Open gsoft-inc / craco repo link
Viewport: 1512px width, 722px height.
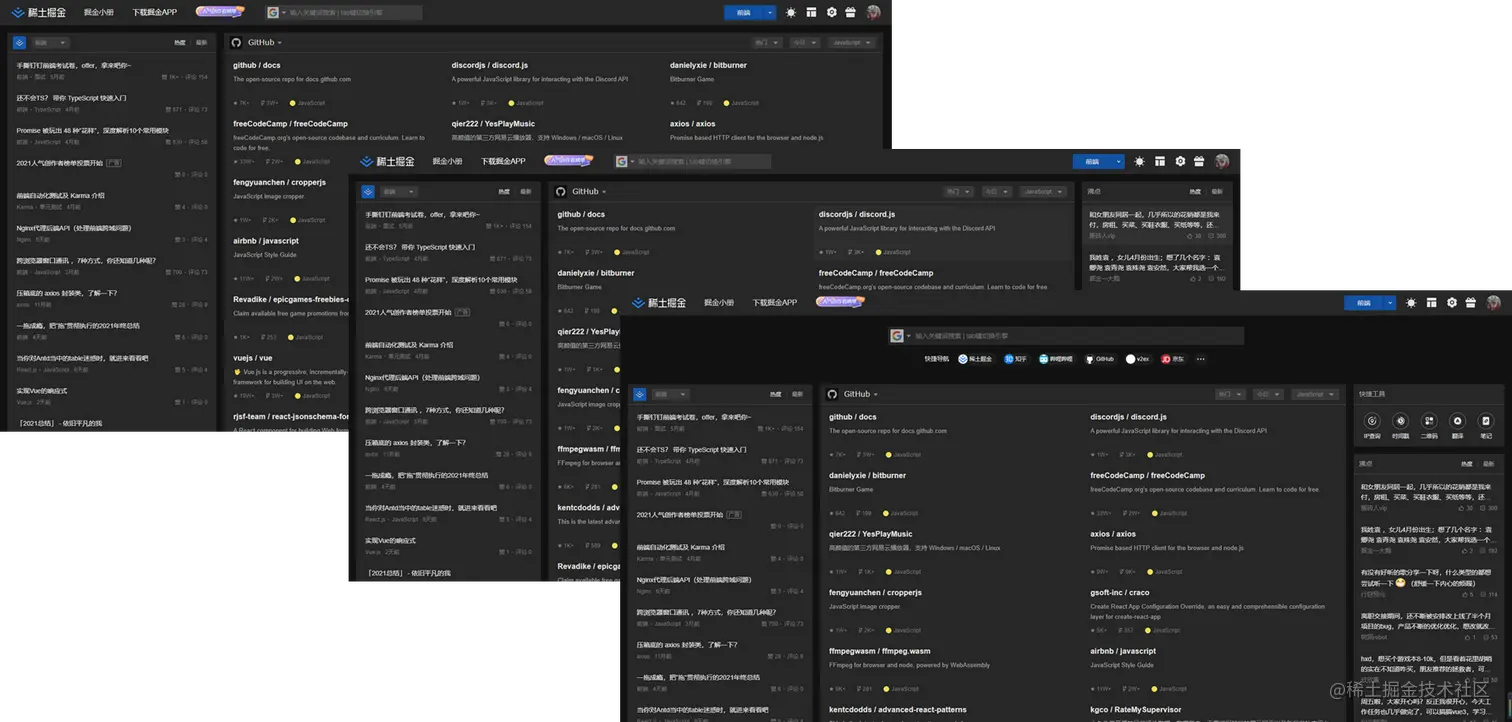tap(1122, 592)
